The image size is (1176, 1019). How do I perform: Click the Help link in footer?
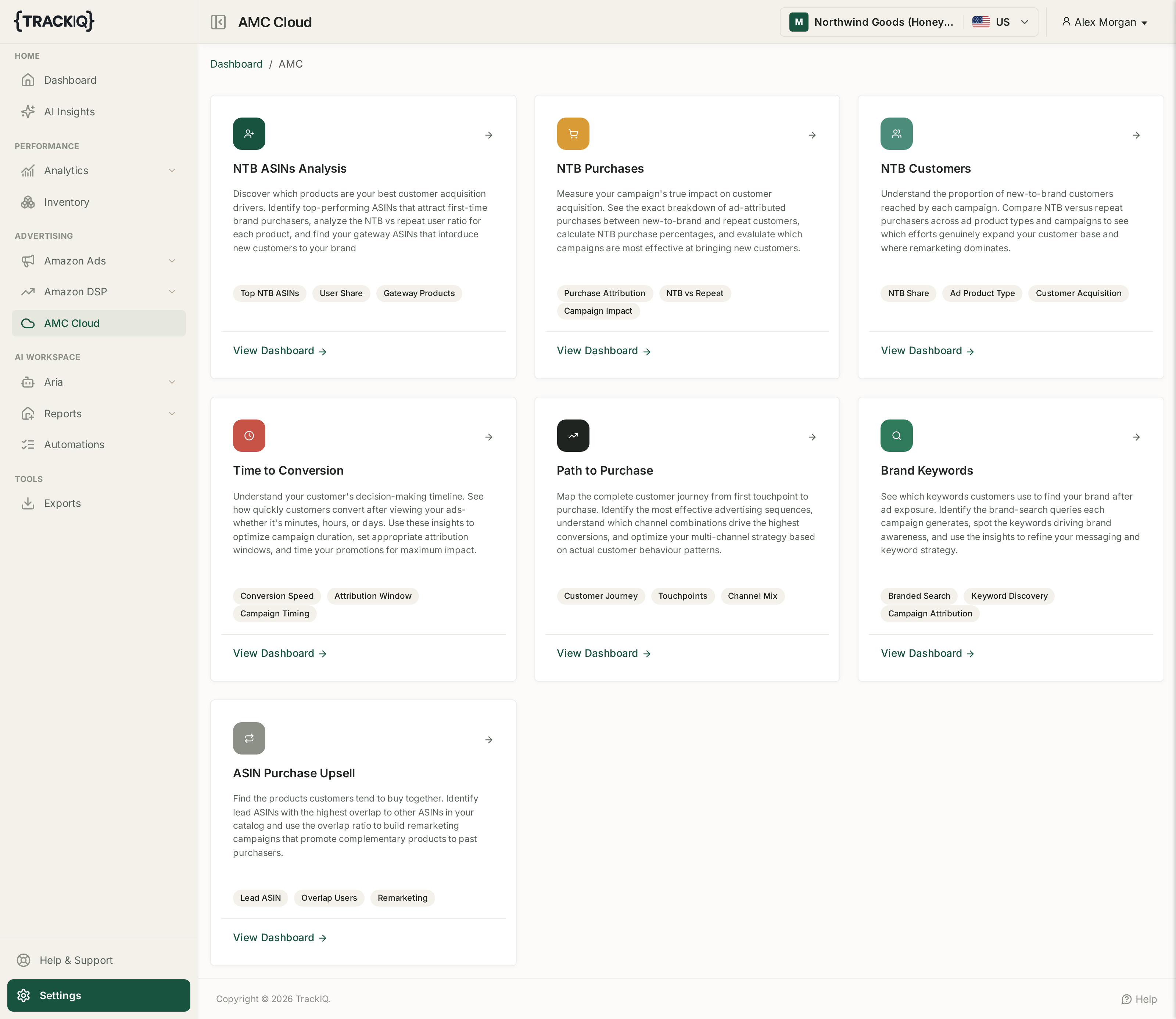[x=1139, y=999]
